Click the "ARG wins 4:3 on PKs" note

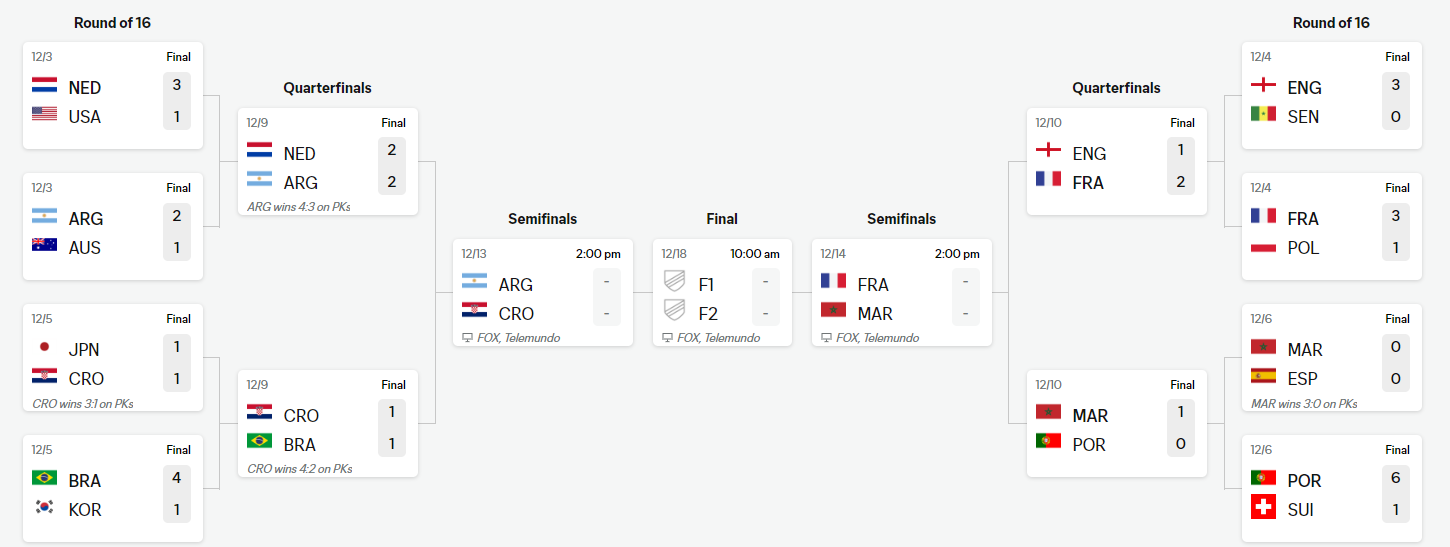tap(298, 207)
